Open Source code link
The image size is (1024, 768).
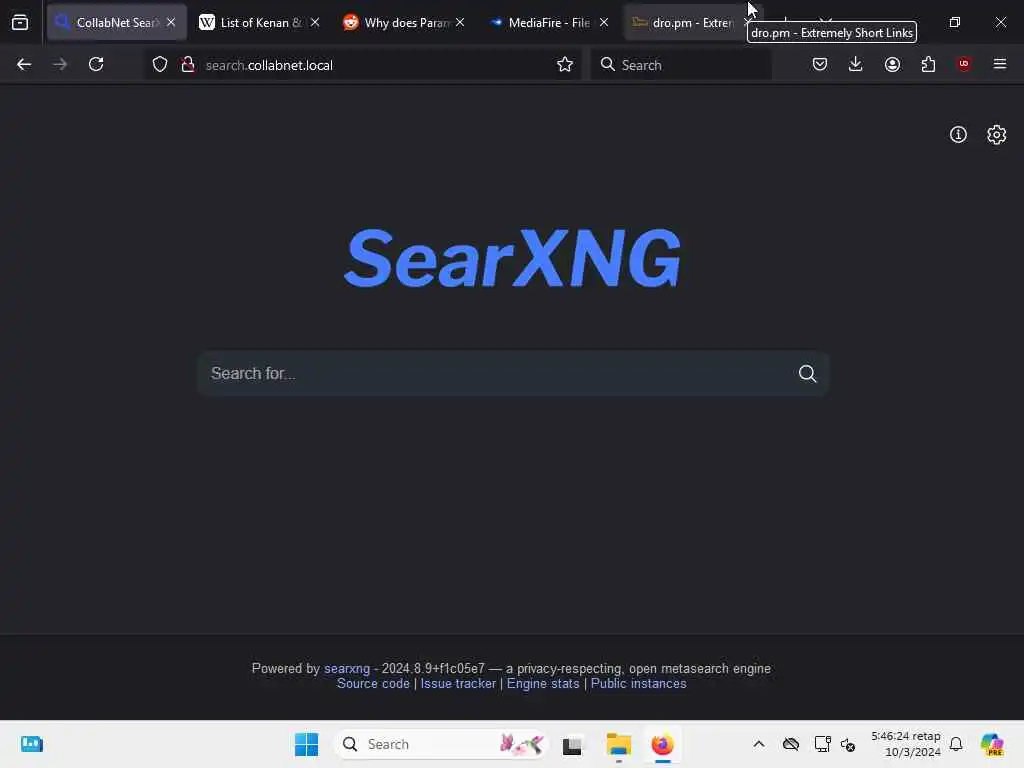[373, 684]
